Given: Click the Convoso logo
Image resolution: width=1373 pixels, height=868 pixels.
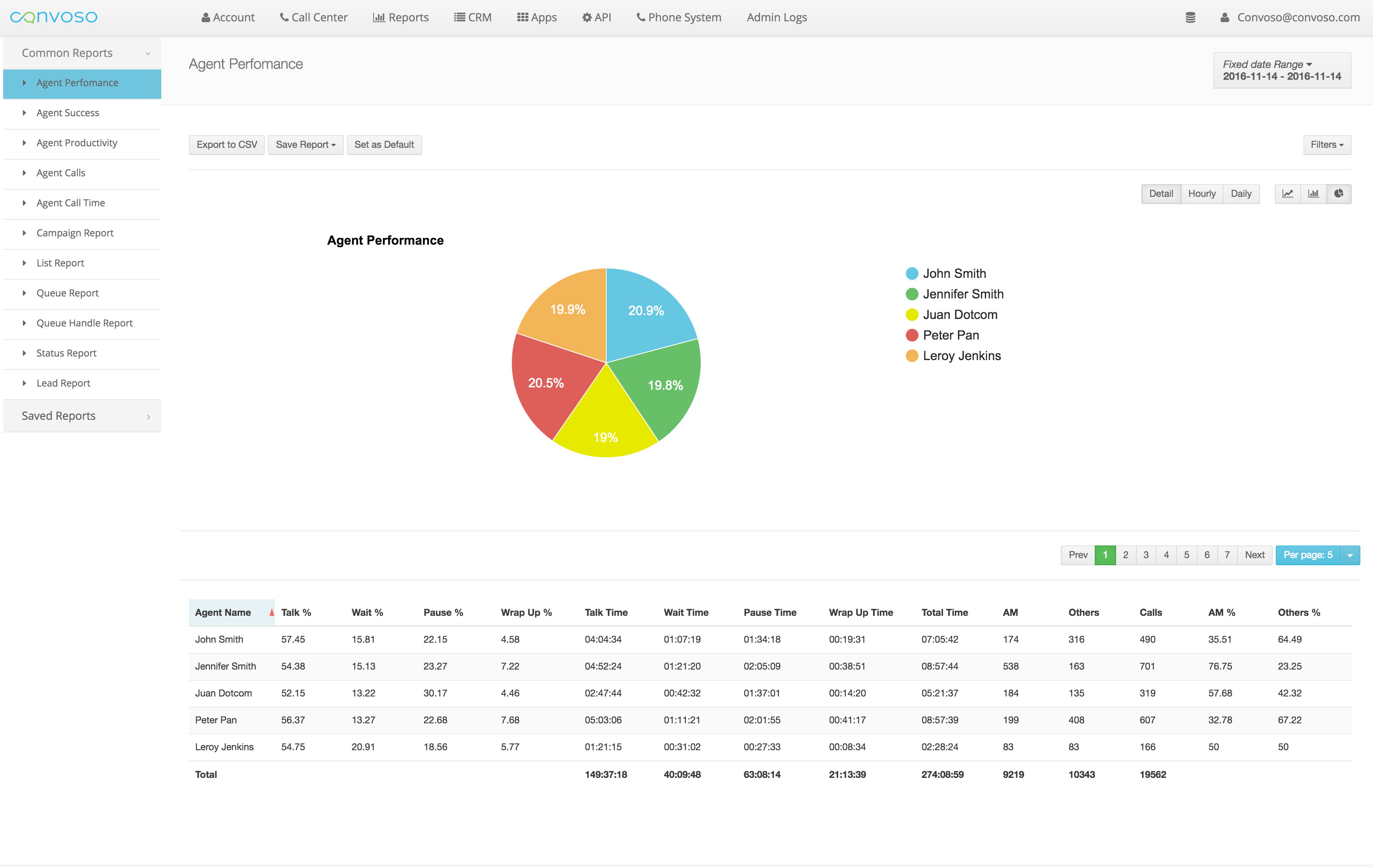Looking at the screenshot, I should (54, 17).
